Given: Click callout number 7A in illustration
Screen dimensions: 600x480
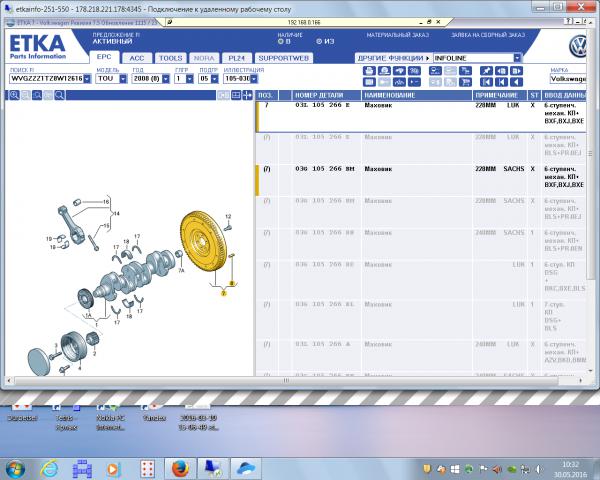Looking at the screenshot, I should tap(181, 270).
